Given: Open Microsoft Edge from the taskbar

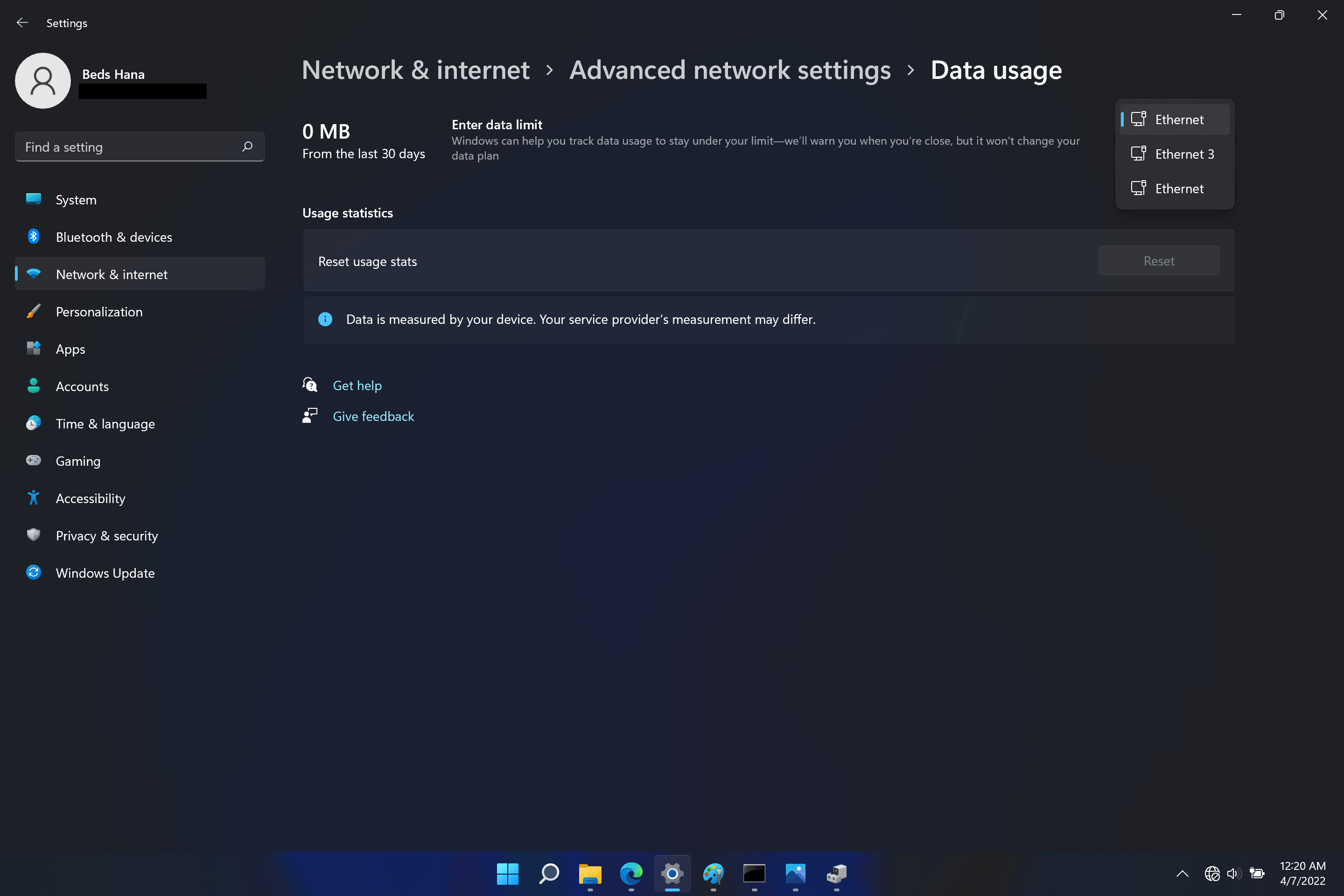Looking at the screenshot, I should 631,873.
